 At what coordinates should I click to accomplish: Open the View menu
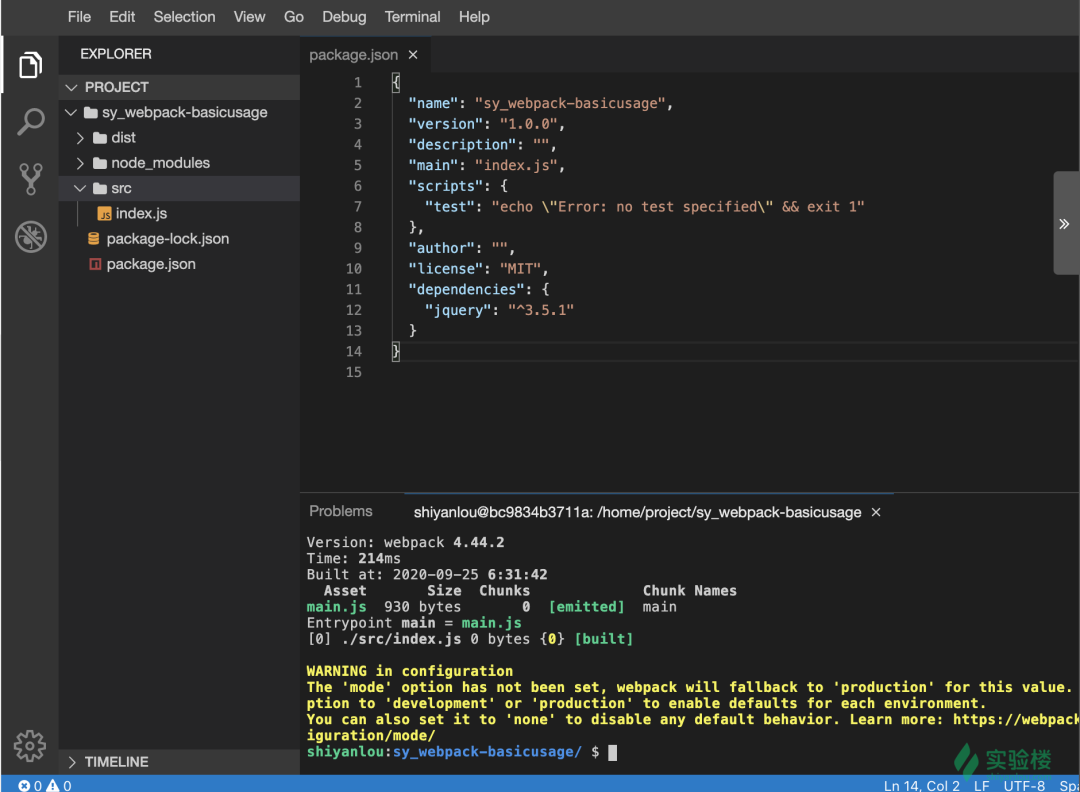[x=249, y=17]
